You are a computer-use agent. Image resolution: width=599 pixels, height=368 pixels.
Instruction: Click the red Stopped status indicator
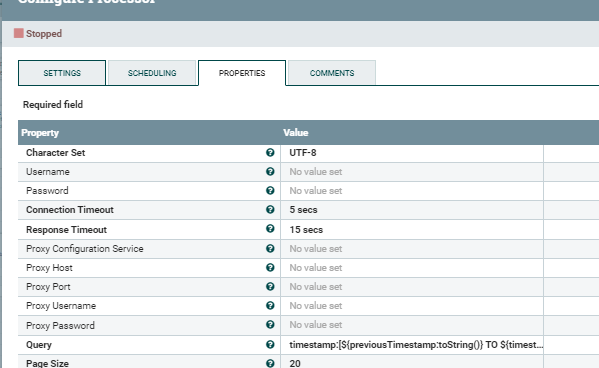[x=19, y=33]
